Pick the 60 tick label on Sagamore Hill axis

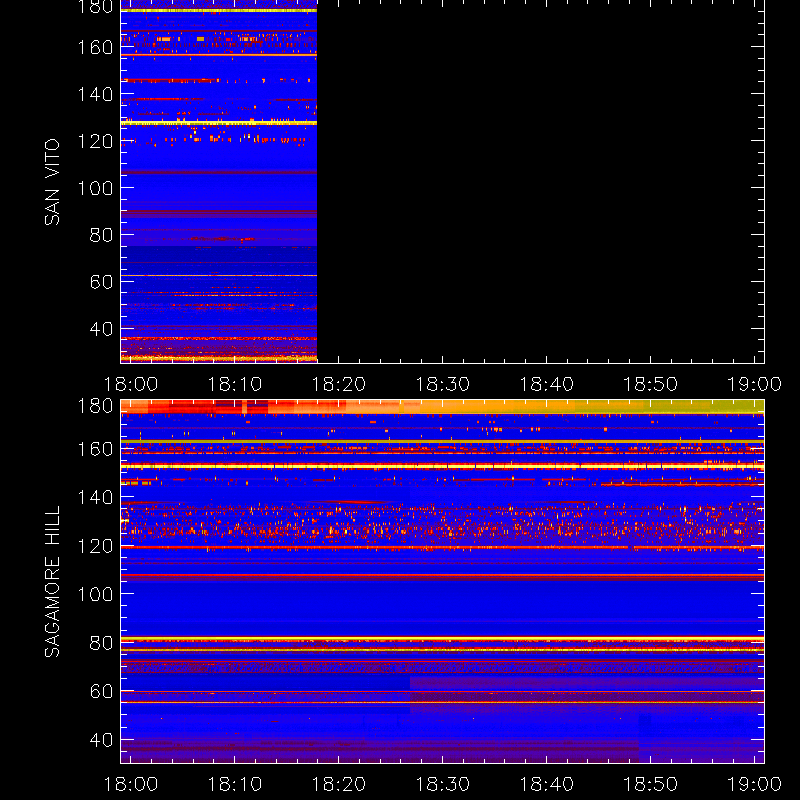click(101, 691)
